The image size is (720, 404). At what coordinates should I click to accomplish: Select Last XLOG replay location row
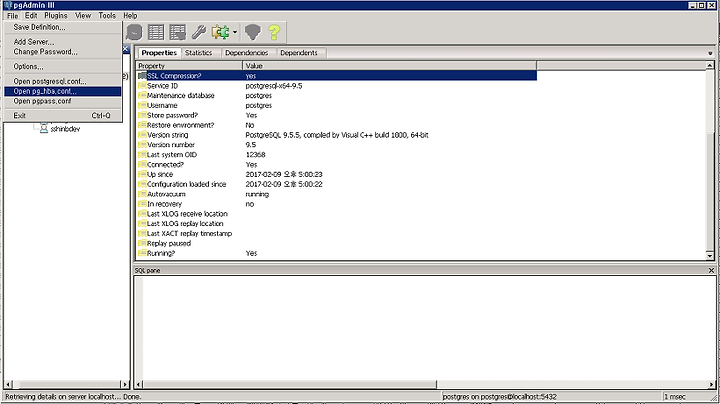tap(337, 224)
